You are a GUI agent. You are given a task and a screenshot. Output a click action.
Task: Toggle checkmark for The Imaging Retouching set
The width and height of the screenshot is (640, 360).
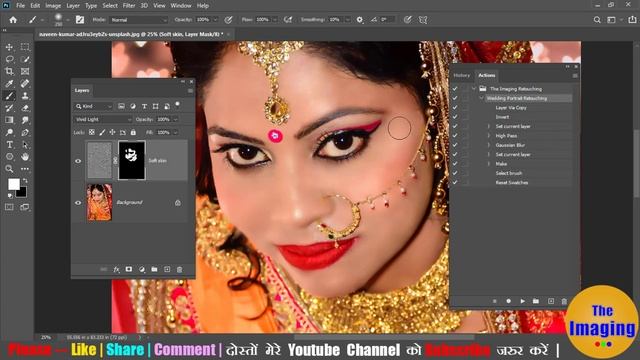click(x=455, y=89)
